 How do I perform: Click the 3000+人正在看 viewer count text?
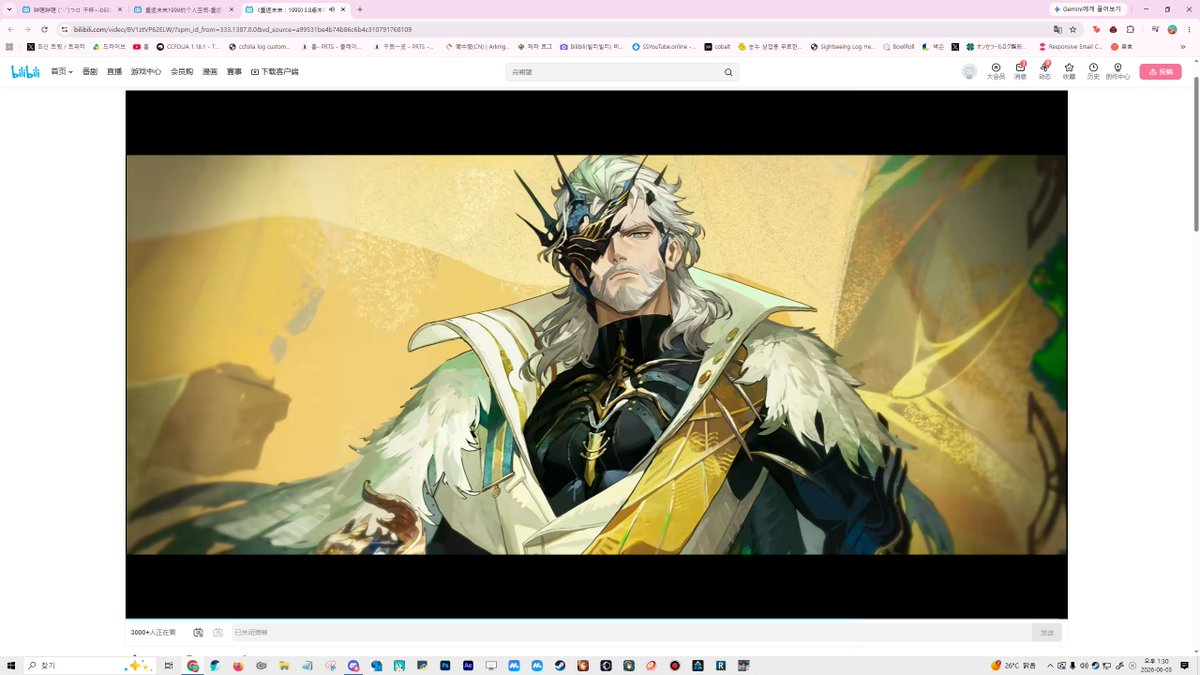153,633
